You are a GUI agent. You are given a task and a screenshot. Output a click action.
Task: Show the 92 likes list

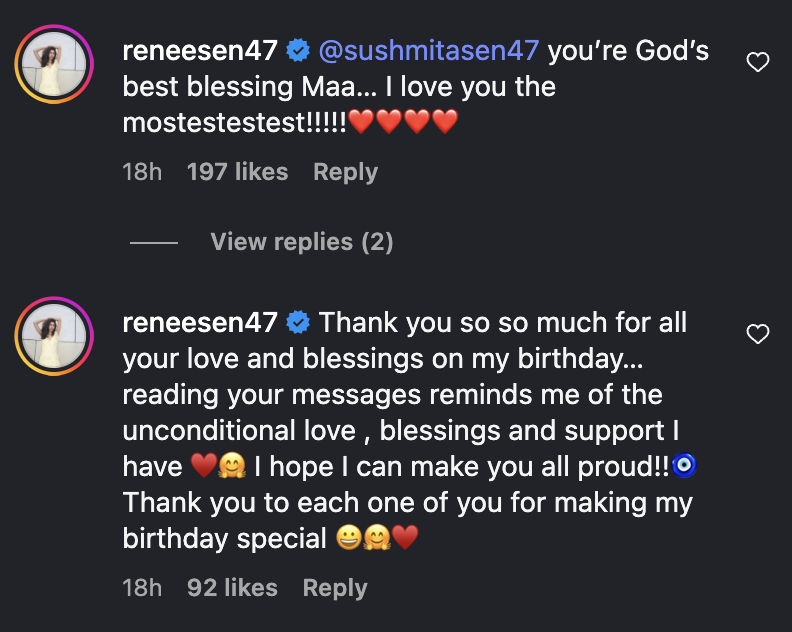point(232,588)
